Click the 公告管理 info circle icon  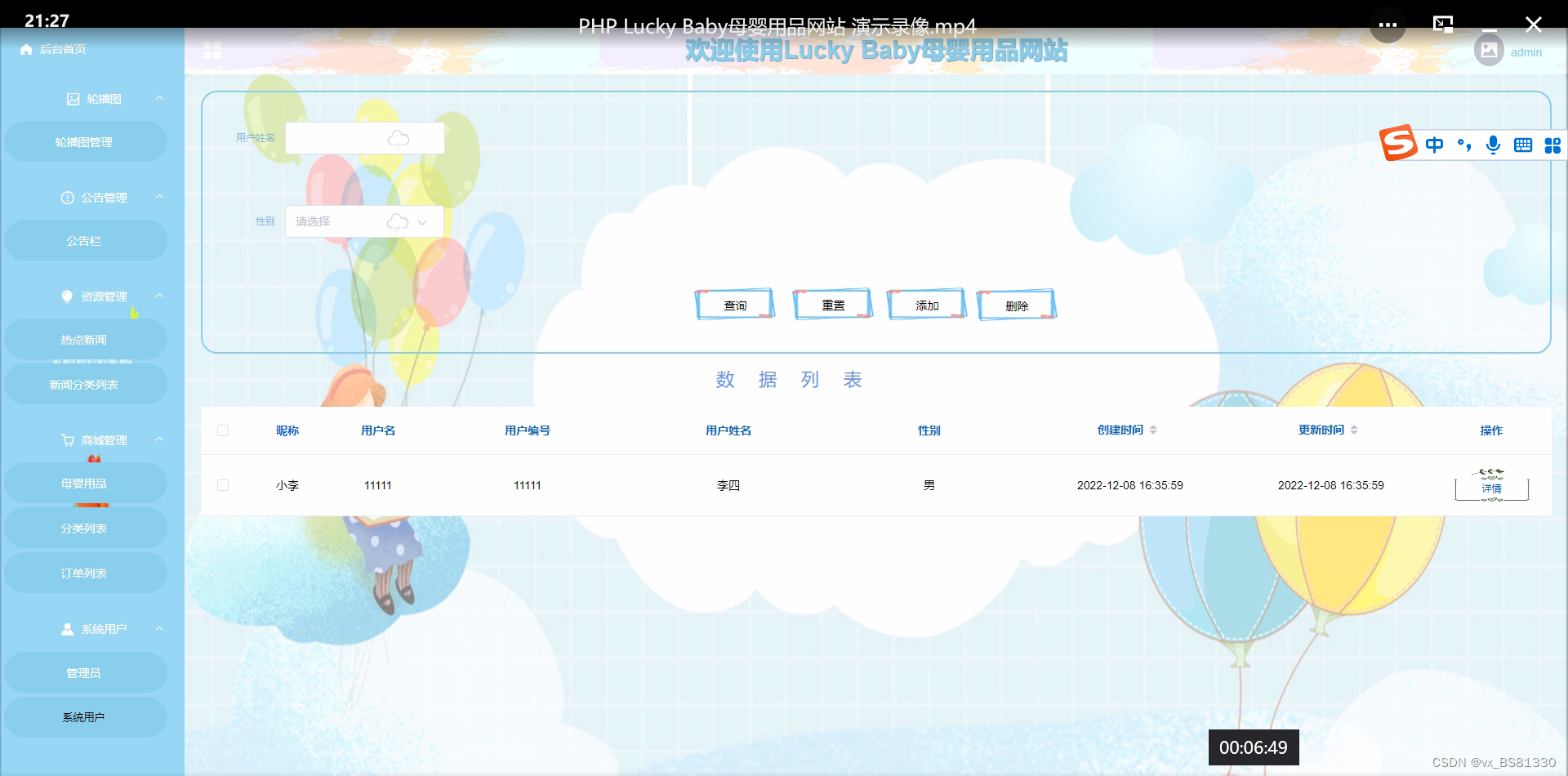pos(67,198)
